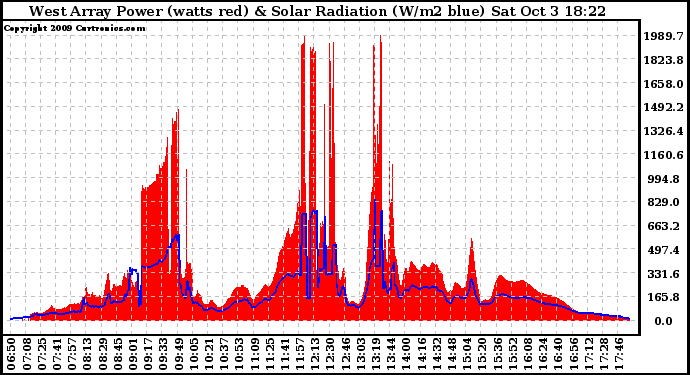Click the 12:46 time label
This screenshot has width=690, height=375.
[x=345, y=354]
